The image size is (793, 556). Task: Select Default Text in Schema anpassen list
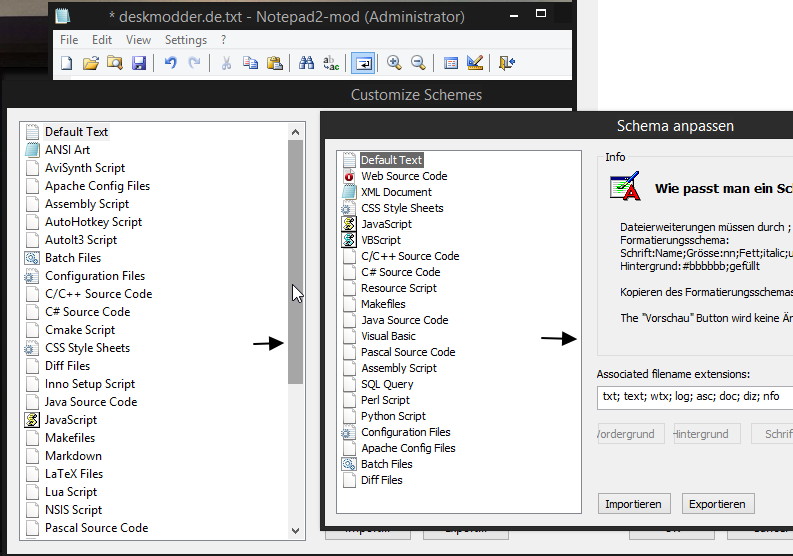391,160
